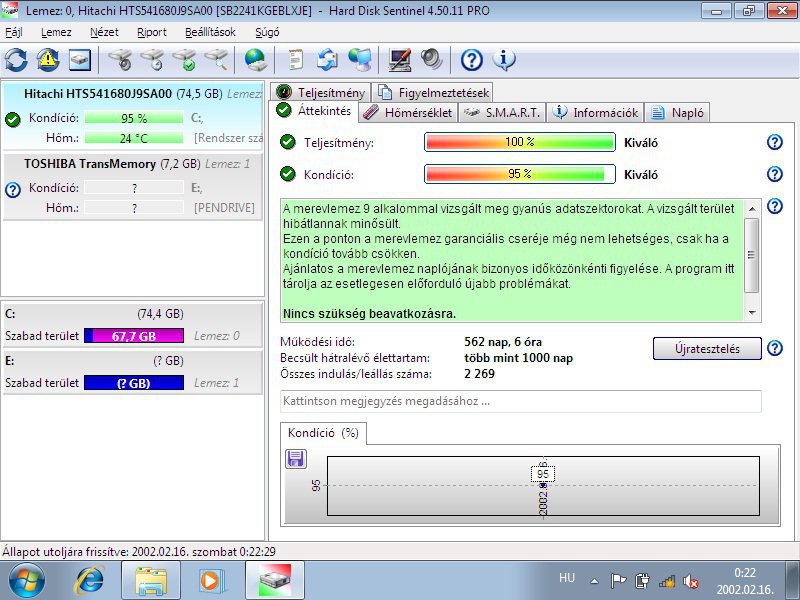Screen dimensions: 800x600
Task: Click the Kondíció 95 % gradient bar
Action: pos(519,174)
